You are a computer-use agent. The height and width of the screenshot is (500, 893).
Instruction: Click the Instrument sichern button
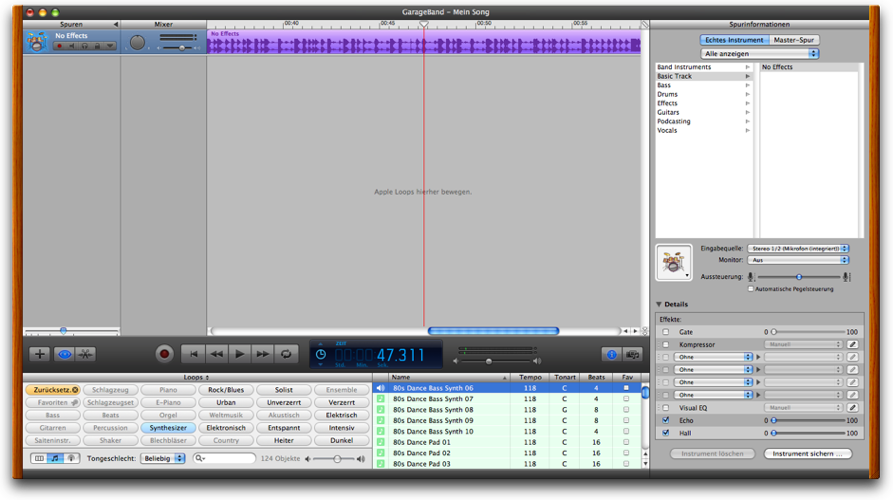pyautogui.click(x=808, y=453)
